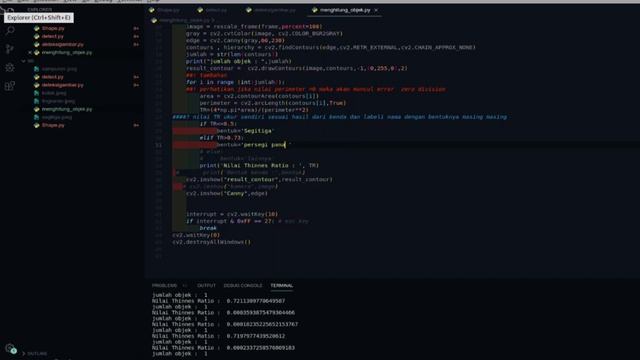Select menghitung_objek.py in the Open Editors list
The width and height of the screenshot is (640, 360).
click(x=67, y=53)
